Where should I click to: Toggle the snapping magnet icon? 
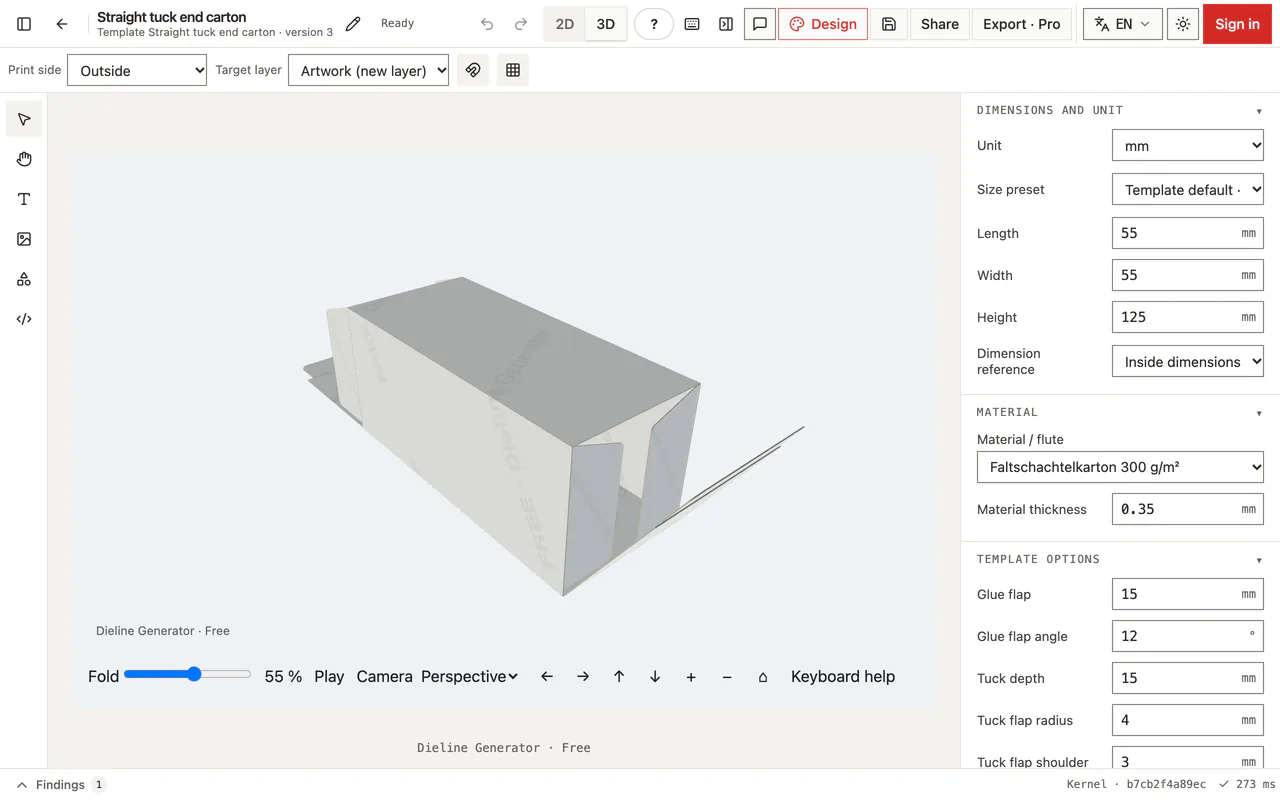coord(473,70)
